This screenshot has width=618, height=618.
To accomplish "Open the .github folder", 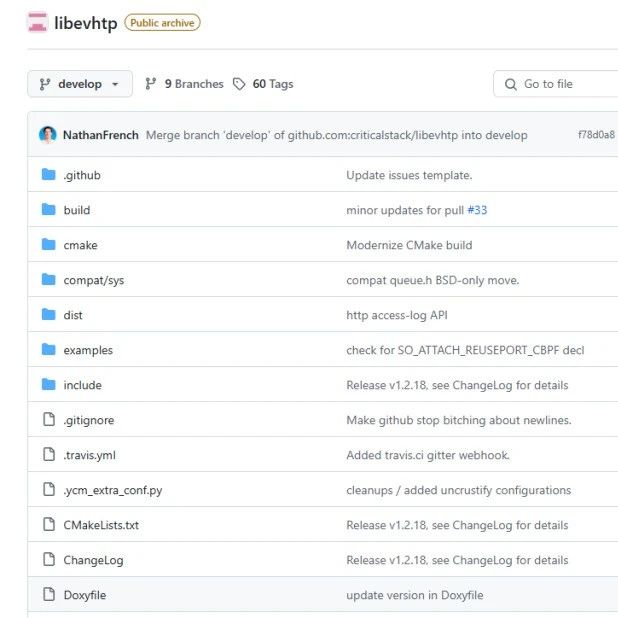I will click(x=82, y=175).
